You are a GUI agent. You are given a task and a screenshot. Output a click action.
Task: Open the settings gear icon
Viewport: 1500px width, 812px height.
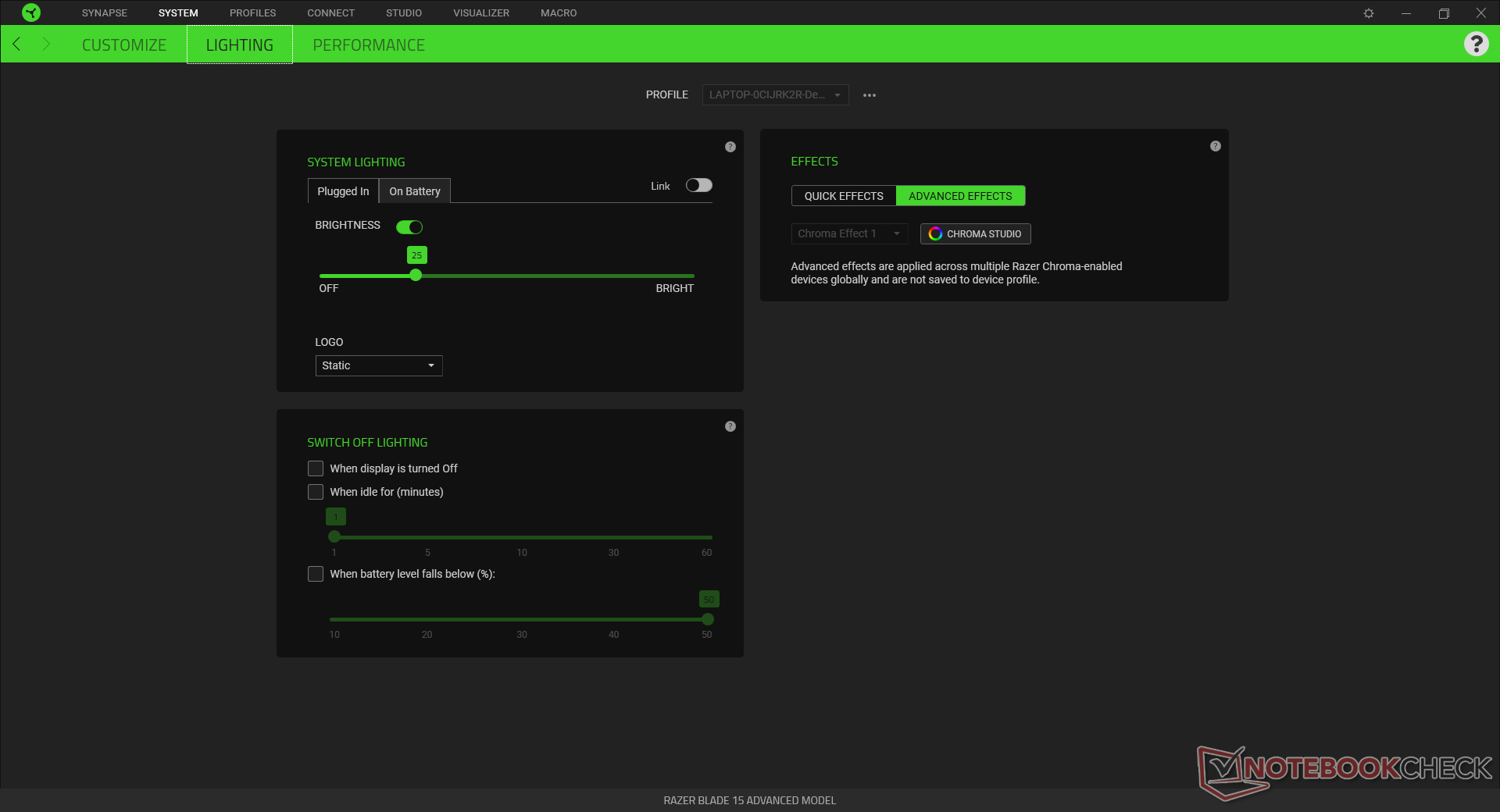tap(1369, 13)
